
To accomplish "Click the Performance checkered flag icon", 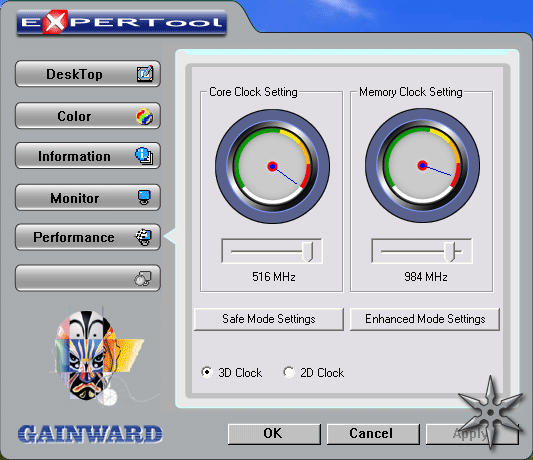I will 144,237.
